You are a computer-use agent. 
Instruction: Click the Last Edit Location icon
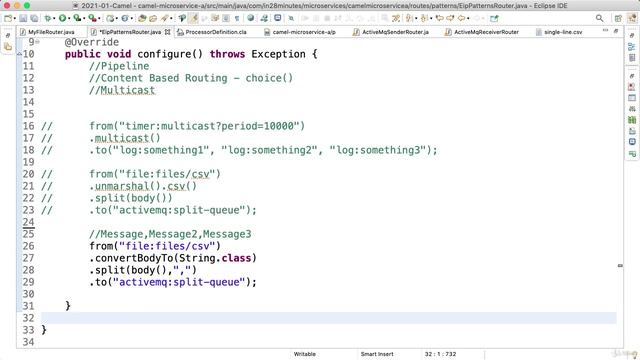pos(440,18)
